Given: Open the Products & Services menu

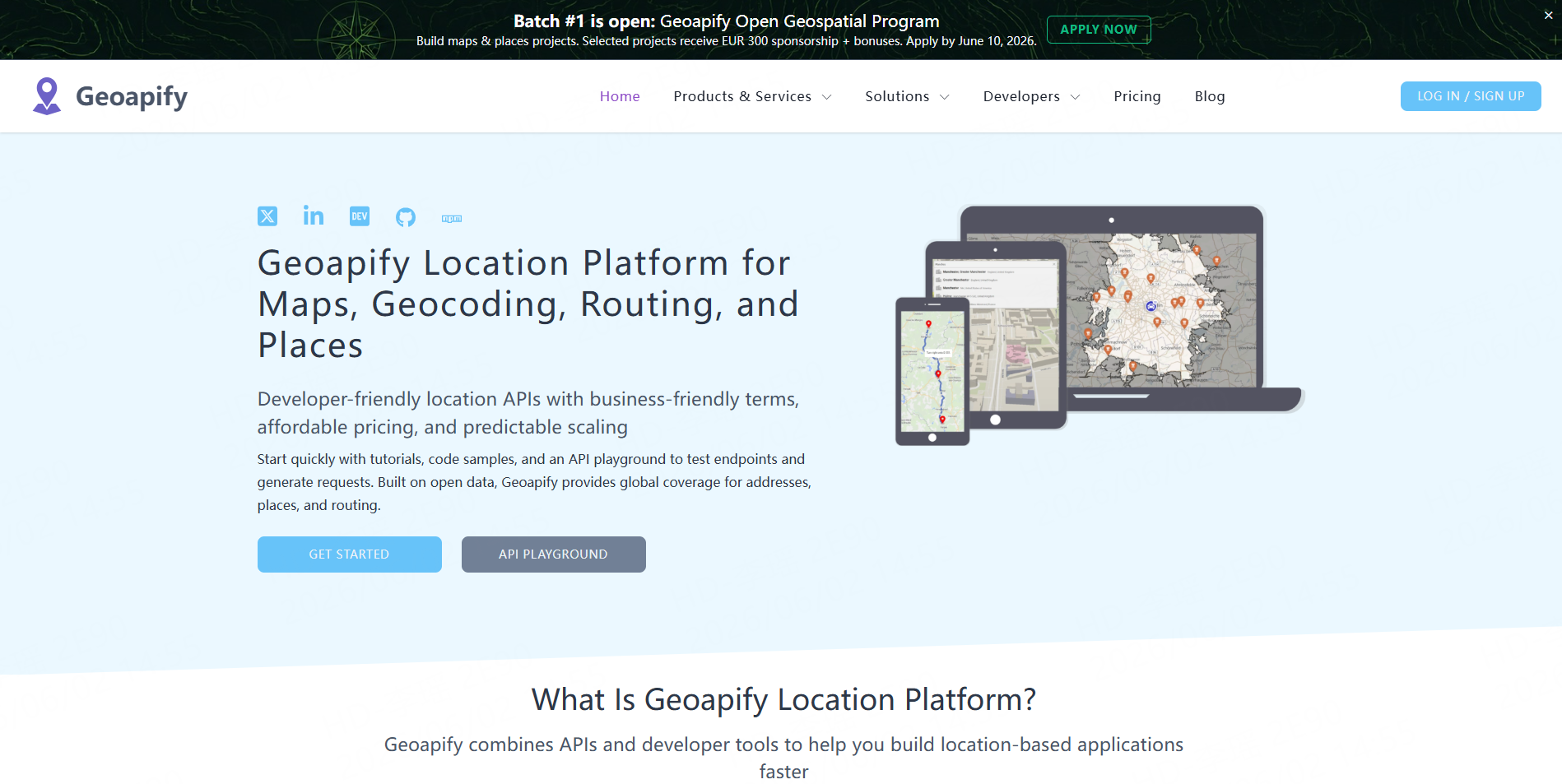Looking at the screenshot, I should pyautogui.click(x=742, y=96).
